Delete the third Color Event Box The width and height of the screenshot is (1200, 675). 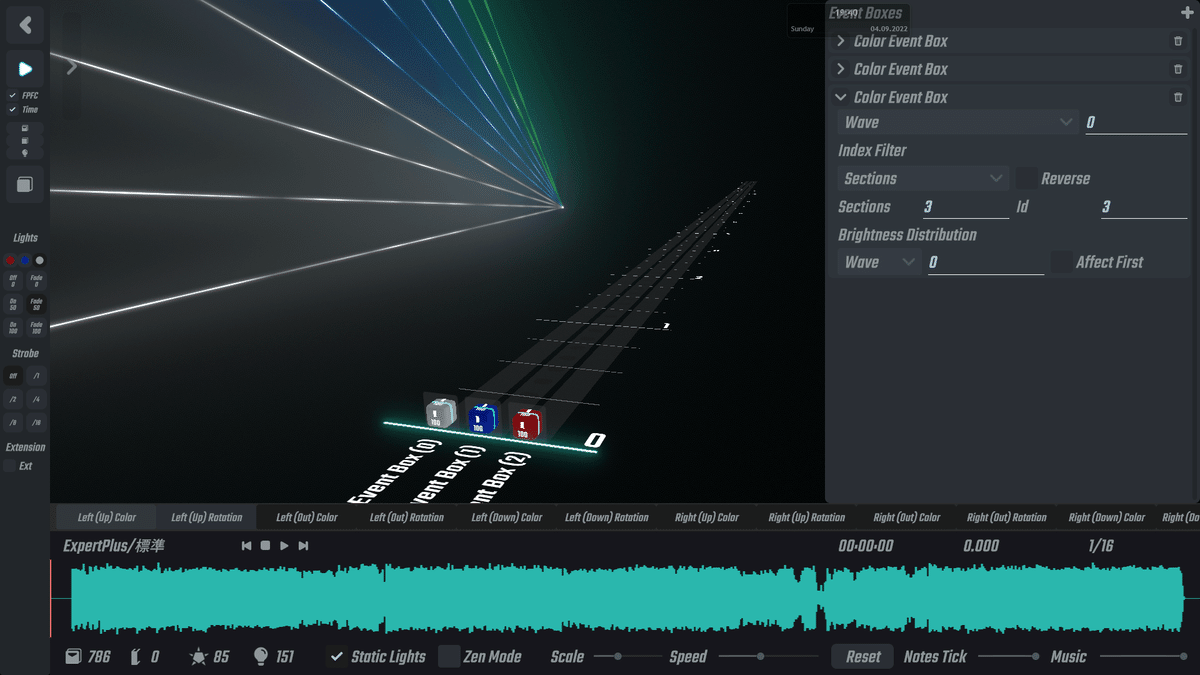1178,97
